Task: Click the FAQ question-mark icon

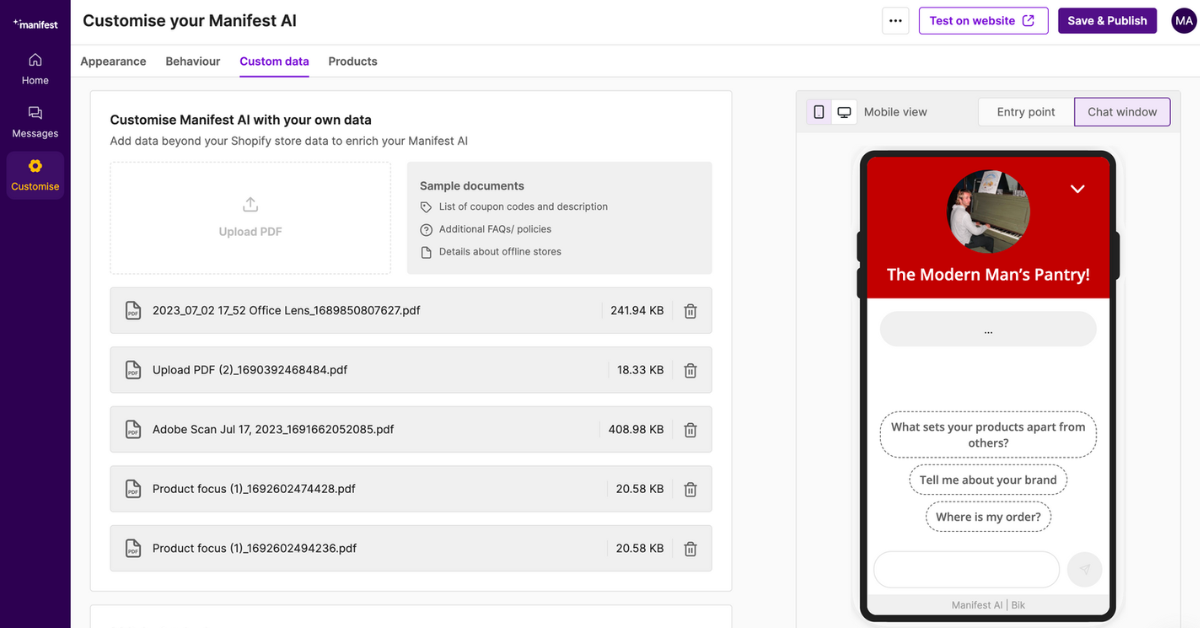Action: 426,229
